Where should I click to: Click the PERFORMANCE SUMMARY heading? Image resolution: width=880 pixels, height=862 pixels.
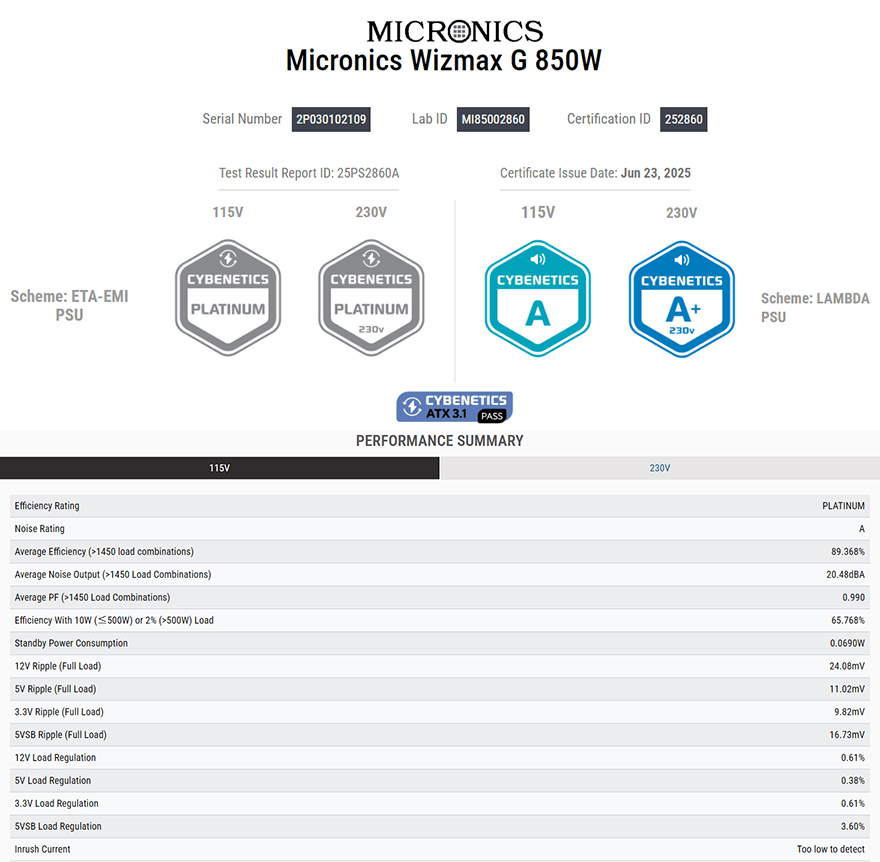(x=439, y=441)
